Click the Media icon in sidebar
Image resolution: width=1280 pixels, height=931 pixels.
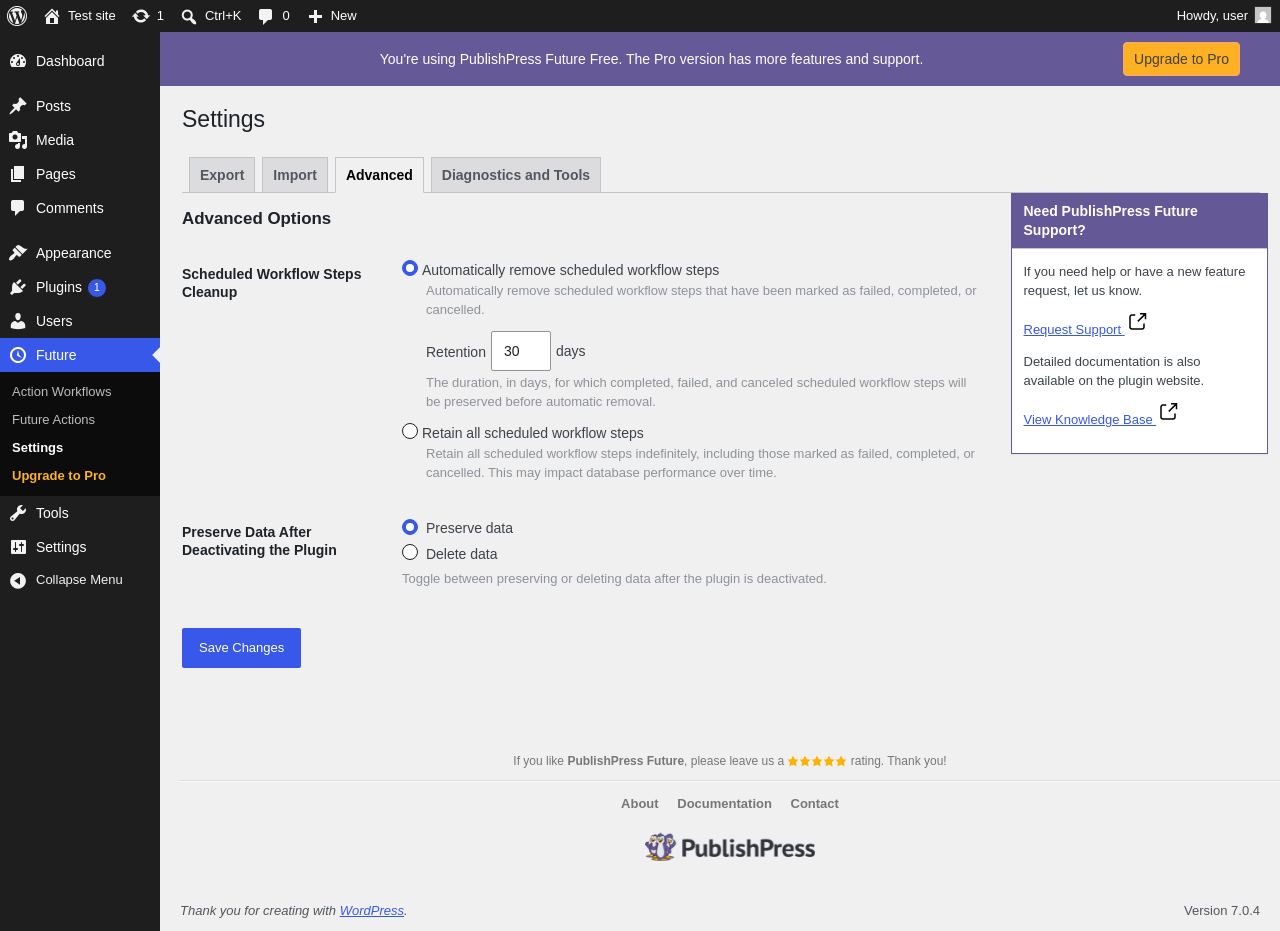click(18, 140)
